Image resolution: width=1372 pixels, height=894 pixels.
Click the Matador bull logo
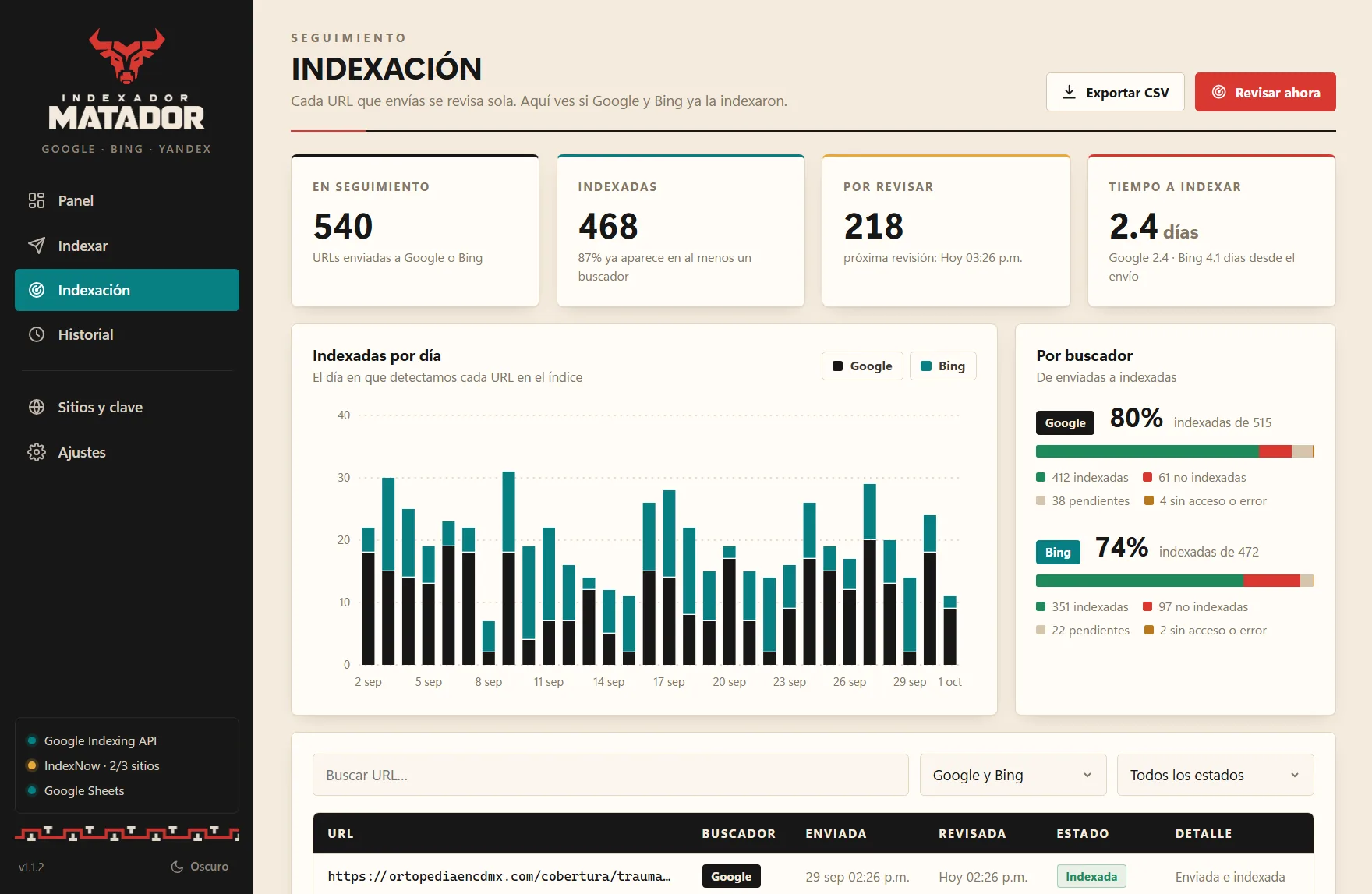coord(126,55)
